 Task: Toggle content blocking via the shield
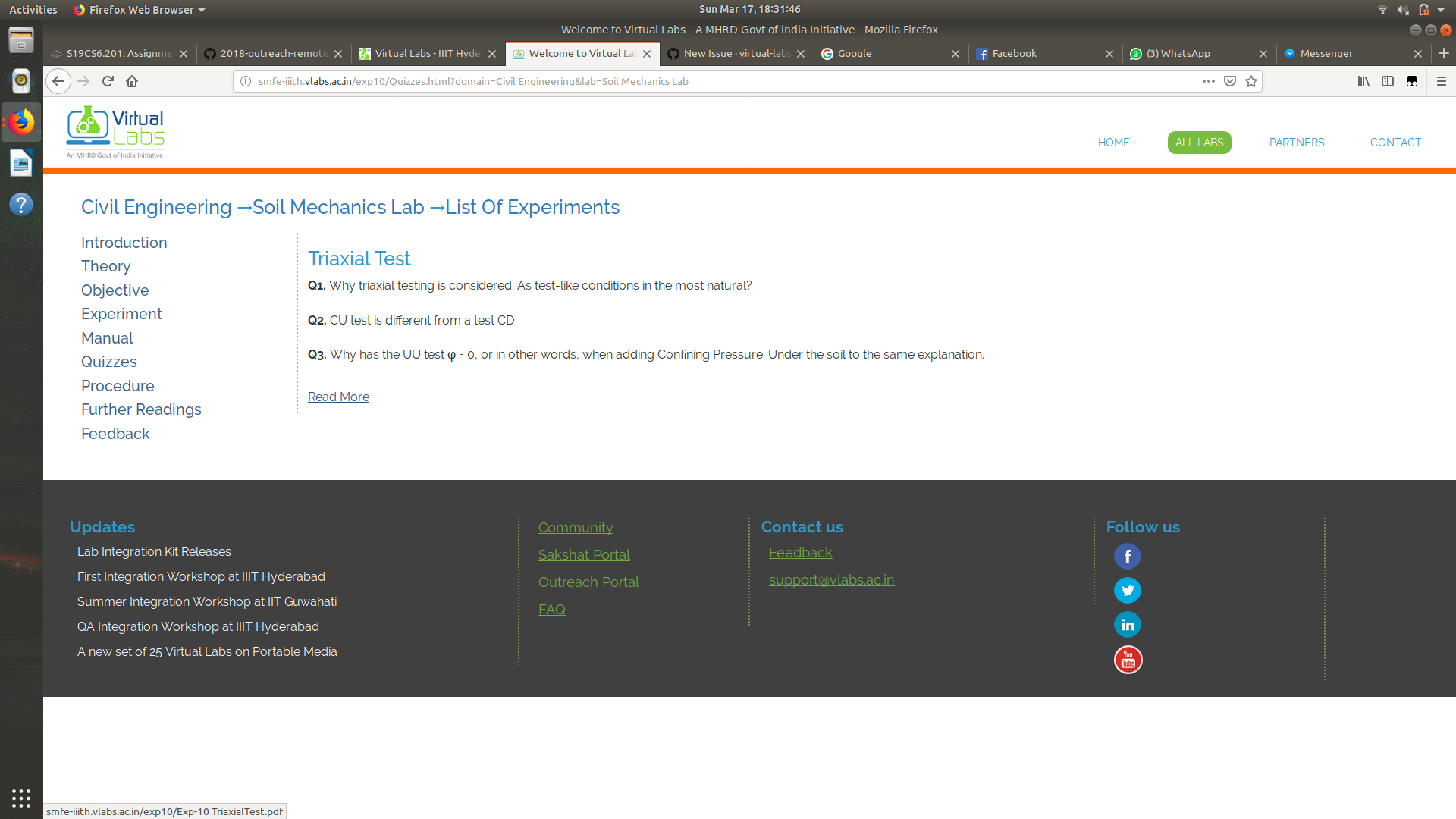1229,81
